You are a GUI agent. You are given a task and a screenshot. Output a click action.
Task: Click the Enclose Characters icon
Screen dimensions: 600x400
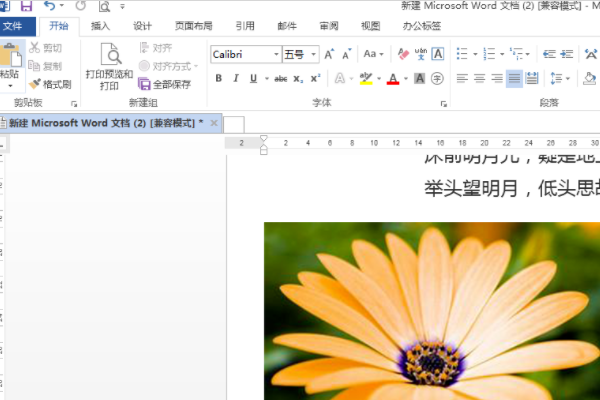pyautogui.click(x=437, y=78)
